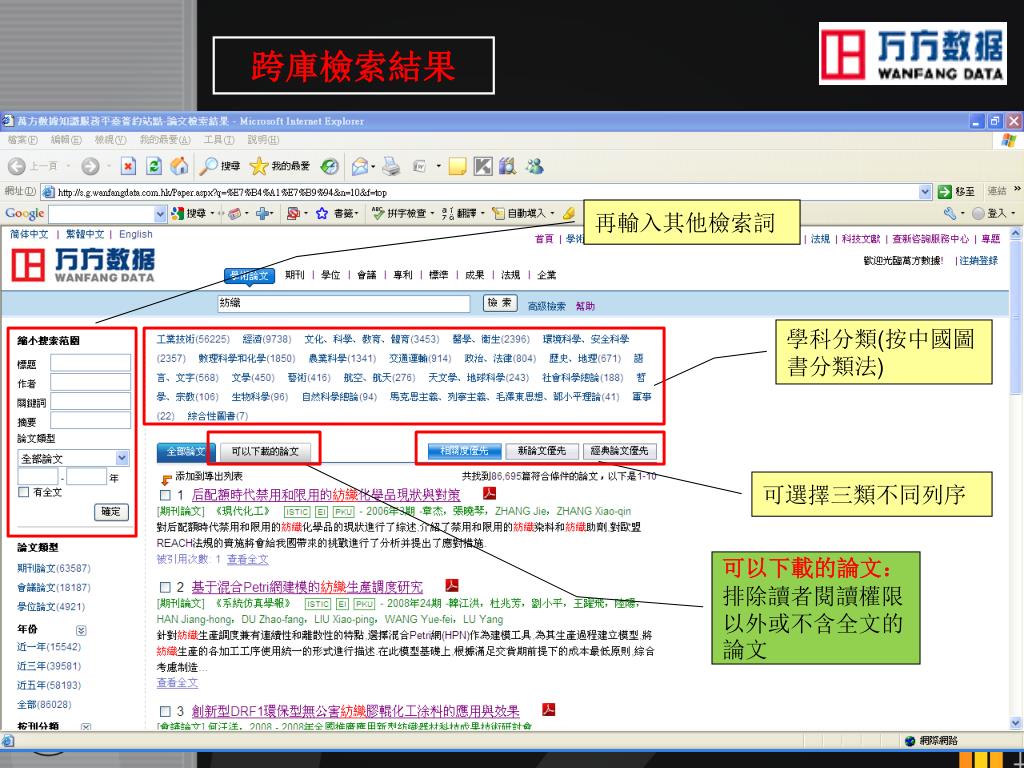Click the Mail envelope toolbar icon
1024x768 pixels.
click(359, 167)
